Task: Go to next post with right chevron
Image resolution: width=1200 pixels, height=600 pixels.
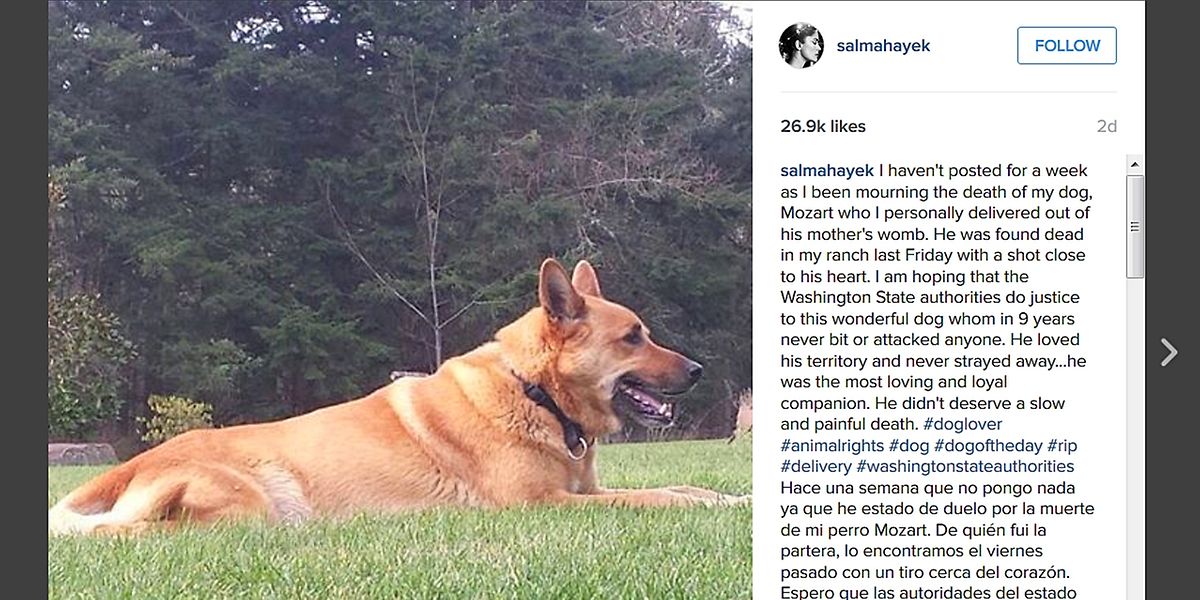Action: point(1168,352)
